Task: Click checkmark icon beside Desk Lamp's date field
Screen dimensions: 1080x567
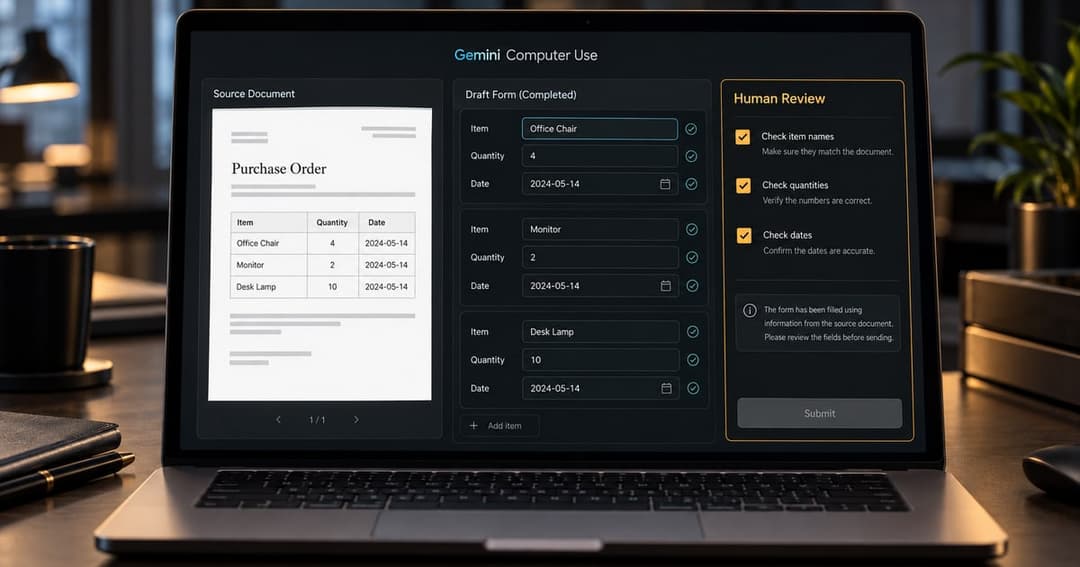Action: point(693,388)
